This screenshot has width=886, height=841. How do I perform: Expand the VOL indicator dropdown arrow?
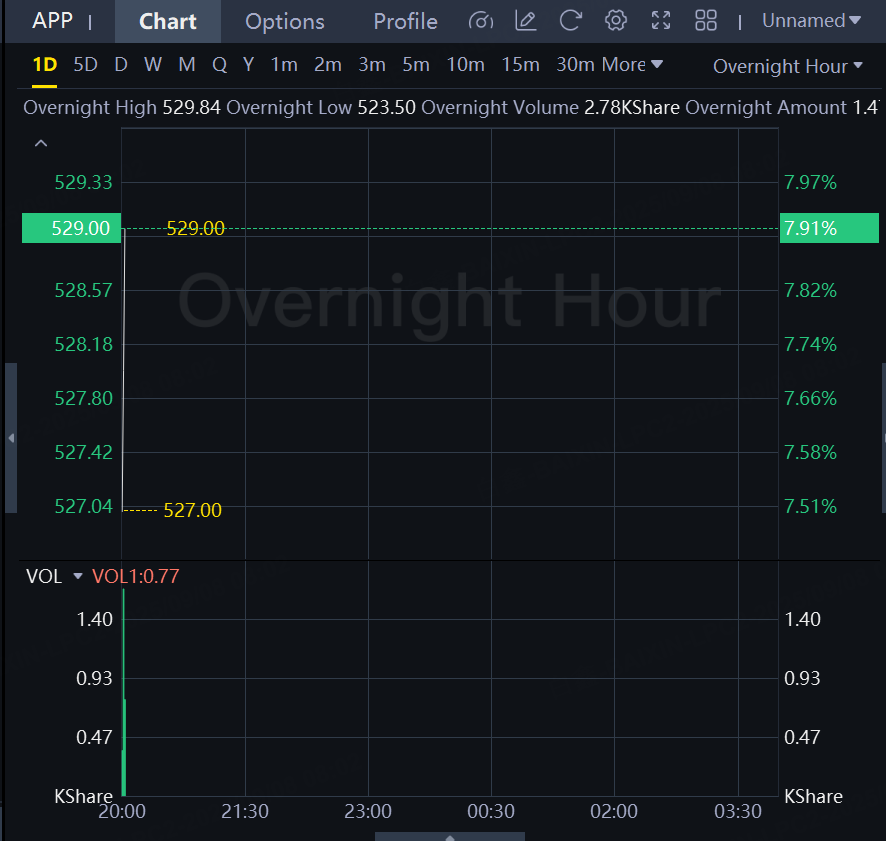tap(78, 576)
